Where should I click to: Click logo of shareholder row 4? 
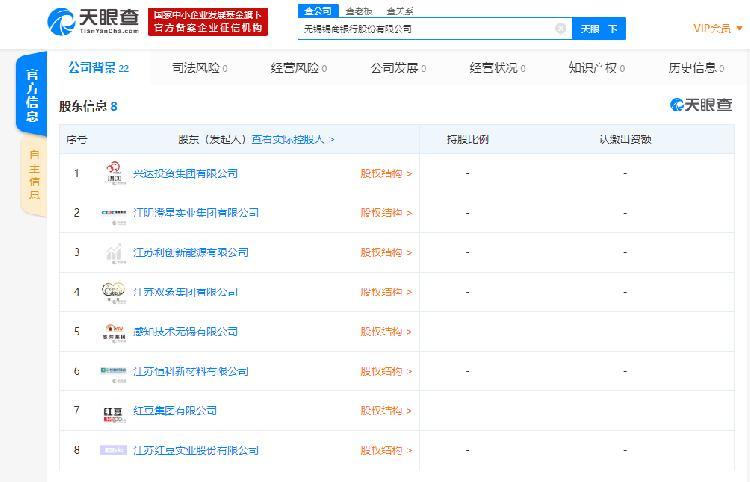114,292
